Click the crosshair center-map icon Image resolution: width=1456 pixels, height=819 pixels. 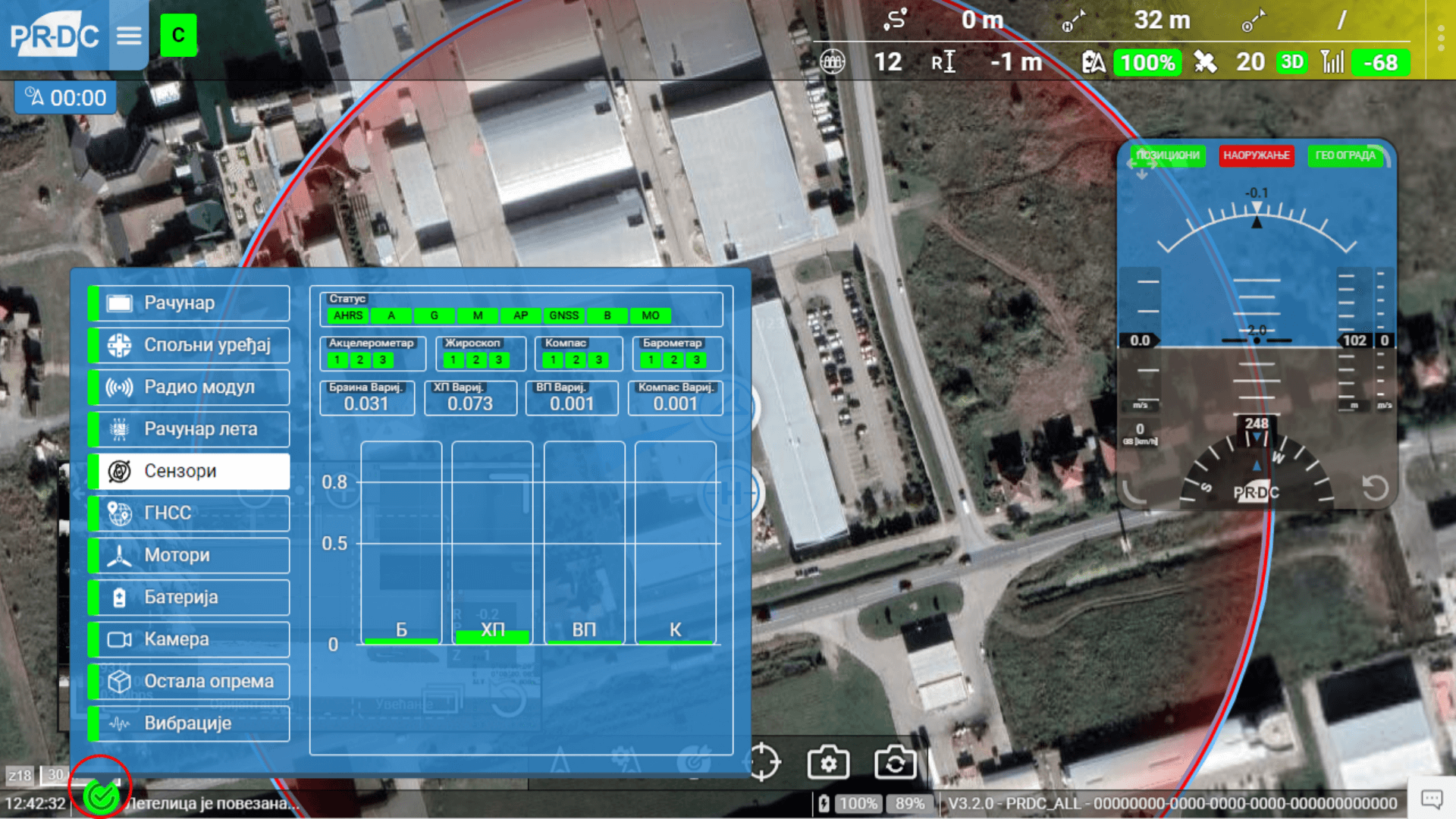[764, 762]
